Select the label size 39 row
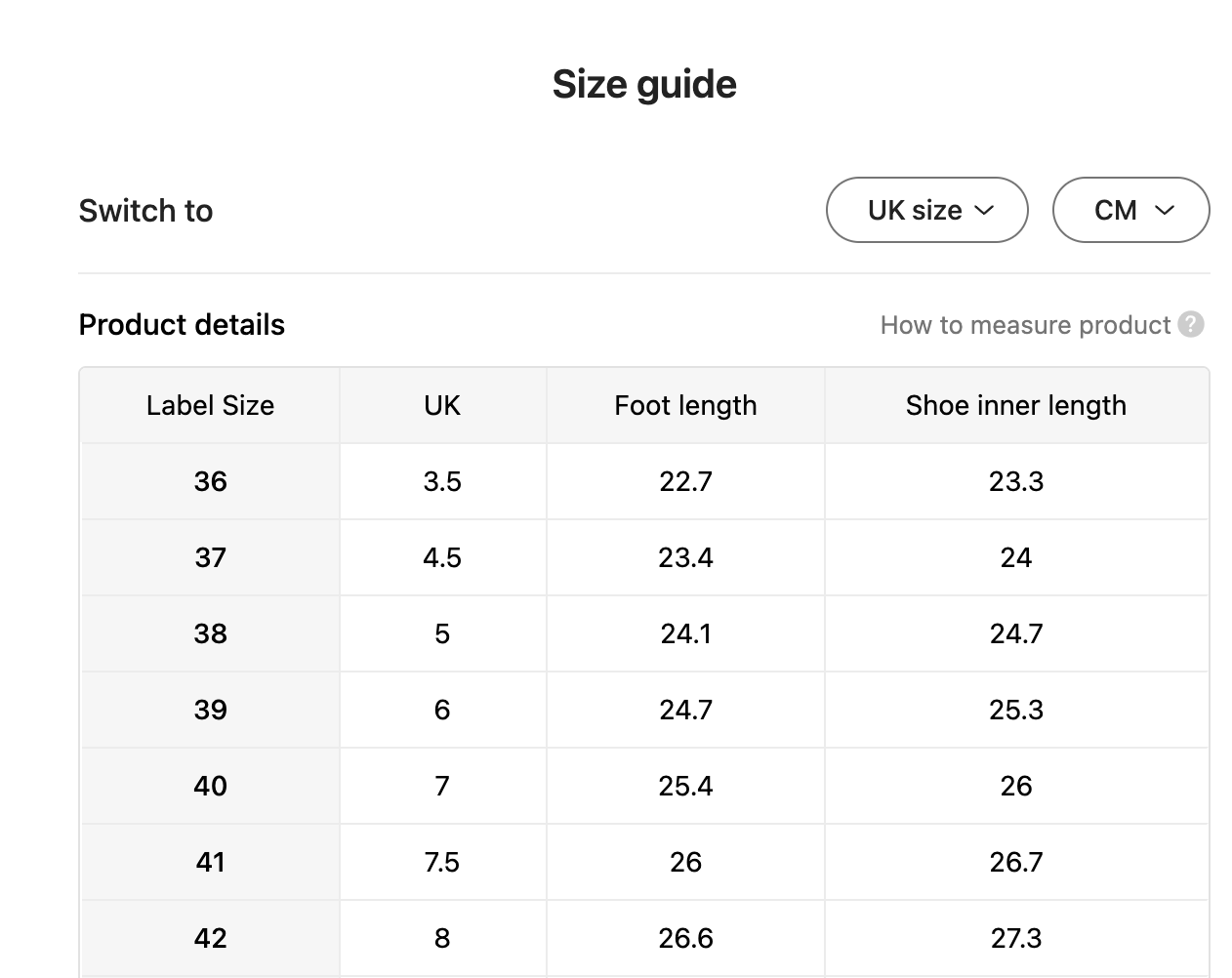This screenshot has height=978, width=1232. [x=210, y=710]
